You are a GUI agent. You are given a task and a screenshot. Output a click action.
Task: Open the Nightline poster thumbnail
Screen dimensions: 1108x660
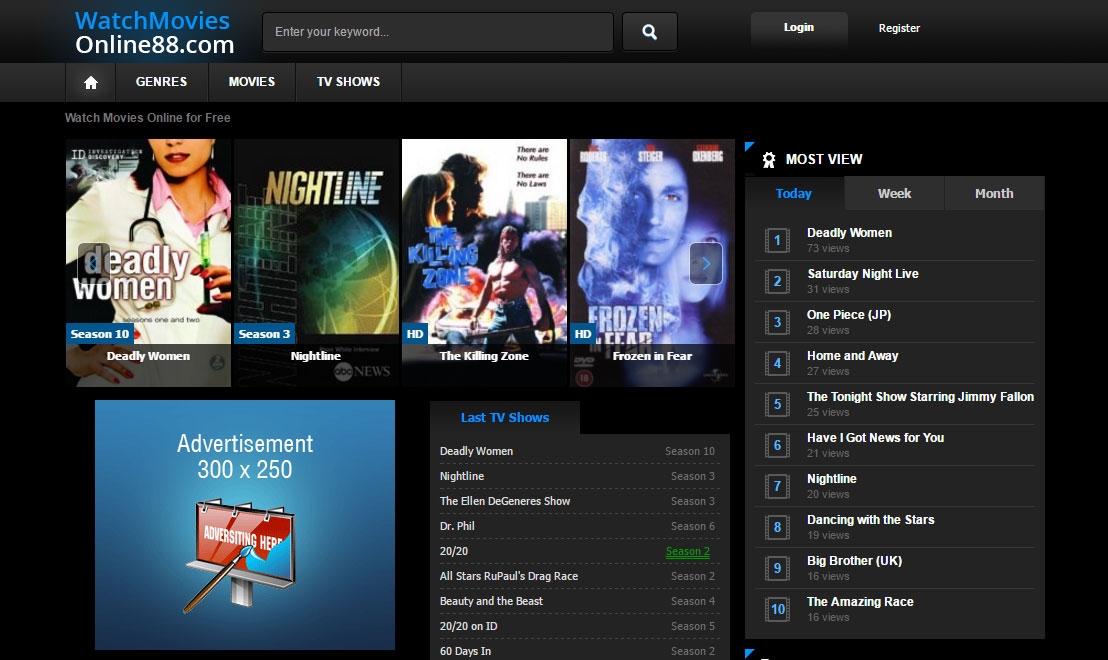pyautogui.click(x=317, y=263)
